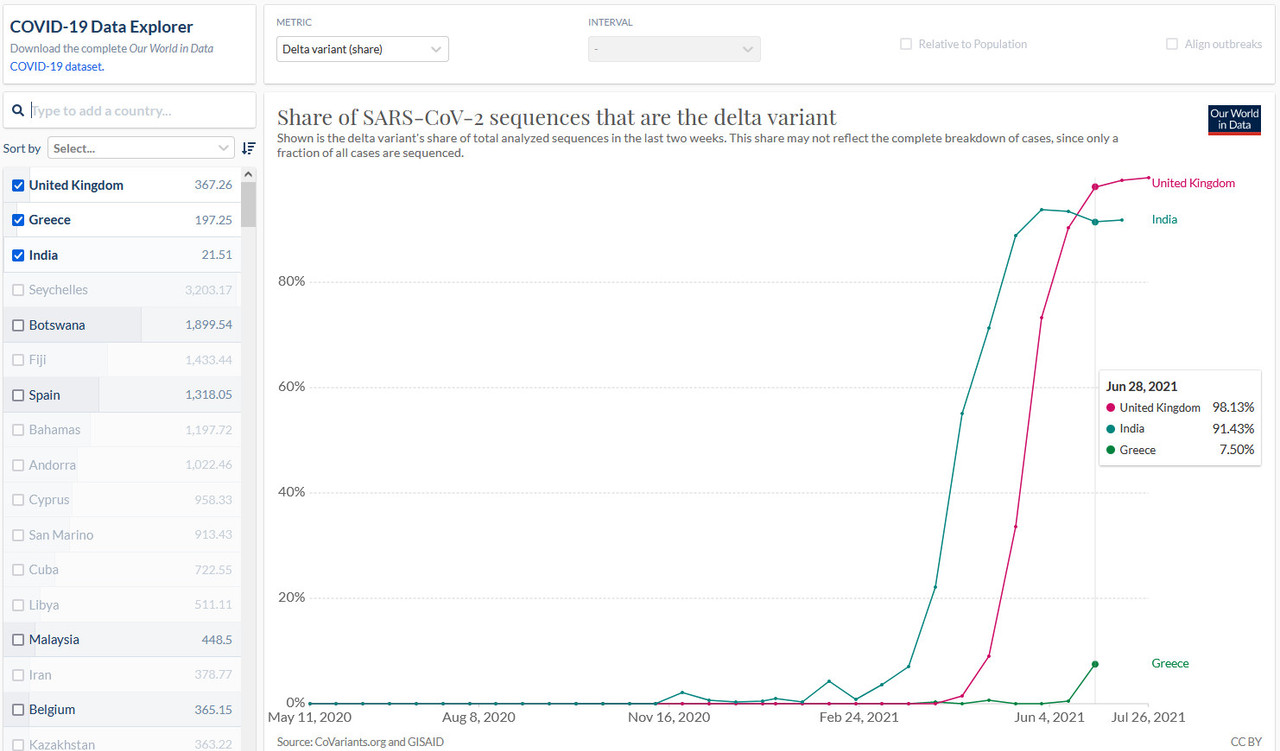
Task: Click the United Kingdom line label on chart
Action: click(x=1193, y=183)
